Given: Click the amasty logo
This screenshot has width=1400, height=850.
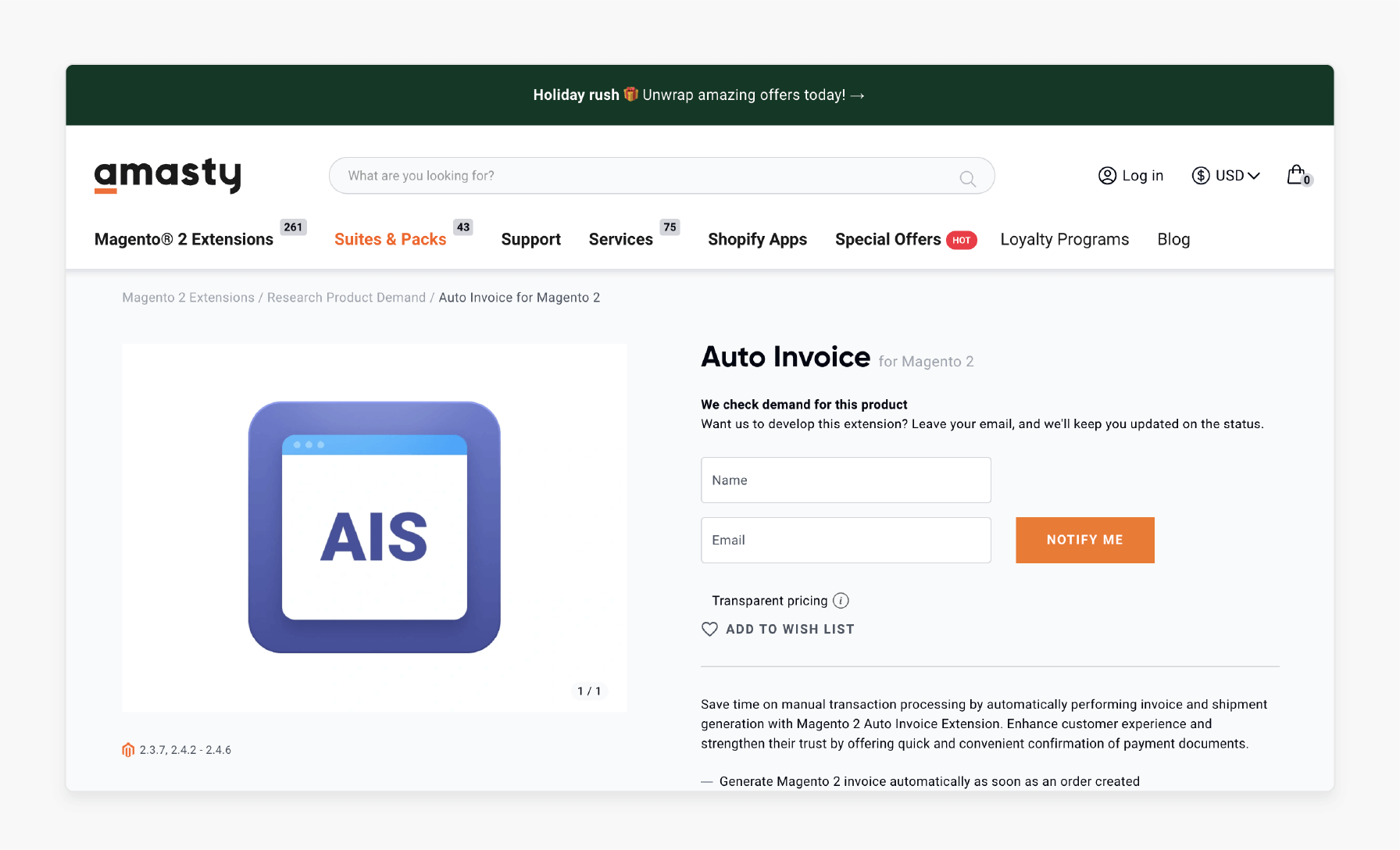Looking at the screenshot, I should click(167, 175).
